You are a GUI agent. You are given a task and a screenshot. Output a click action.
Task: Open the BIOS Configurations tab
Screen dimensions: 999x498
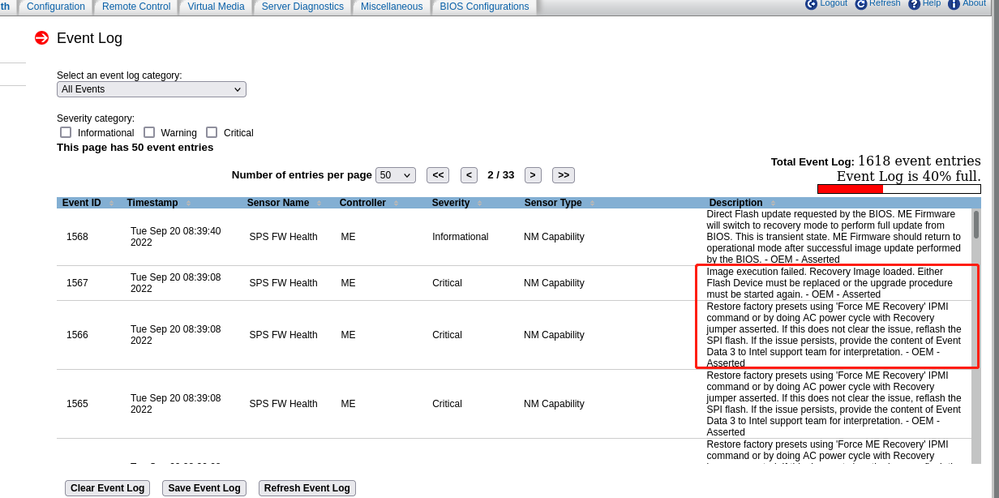tap(484, 6)
